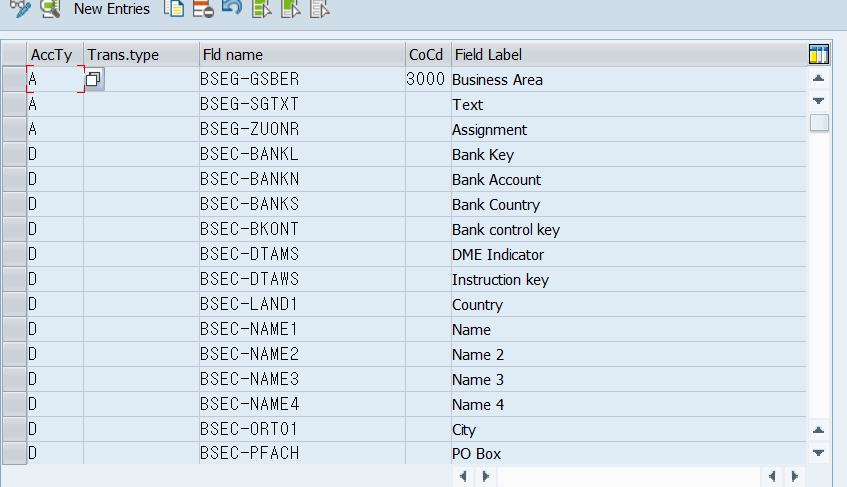Click the Bank Key label cell
The image size is (847, 487).
(629, 154)
